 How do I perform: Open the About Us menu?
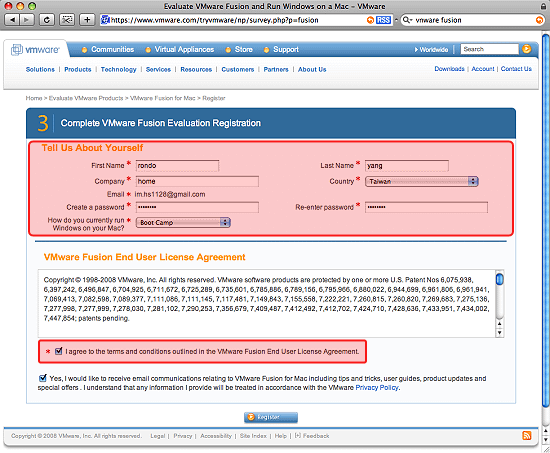[x=312, y=69]
